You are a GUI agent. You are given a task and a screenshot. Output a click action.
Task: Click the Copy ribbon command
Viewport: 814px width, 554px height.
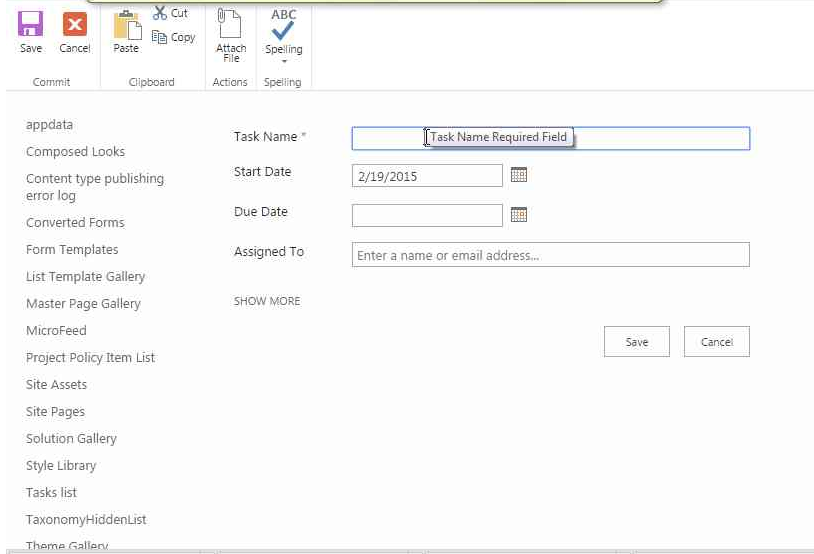173,37
